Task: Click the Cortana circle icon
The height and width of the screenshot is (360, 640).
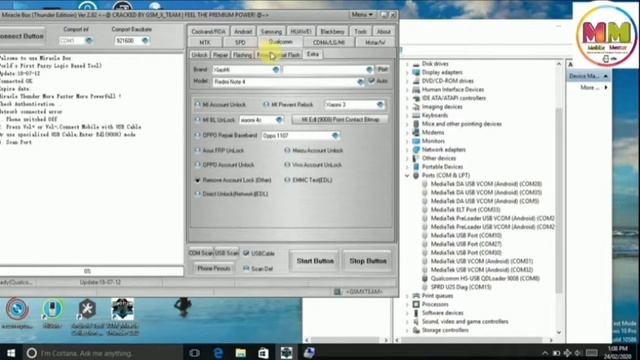Action: (31, 353)
